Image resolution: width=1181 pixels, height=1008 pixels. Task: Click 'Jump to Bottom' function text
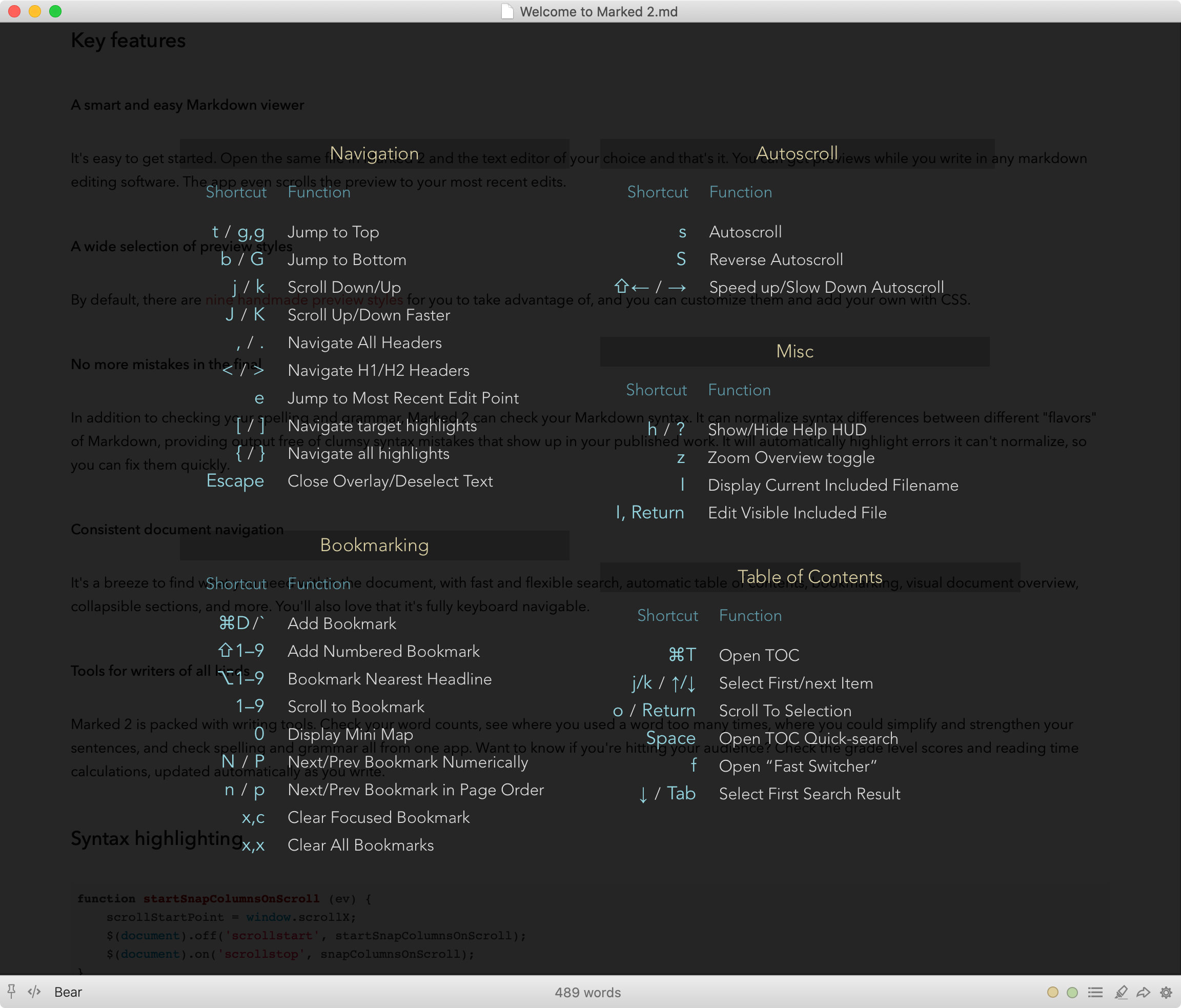[347, 260]
